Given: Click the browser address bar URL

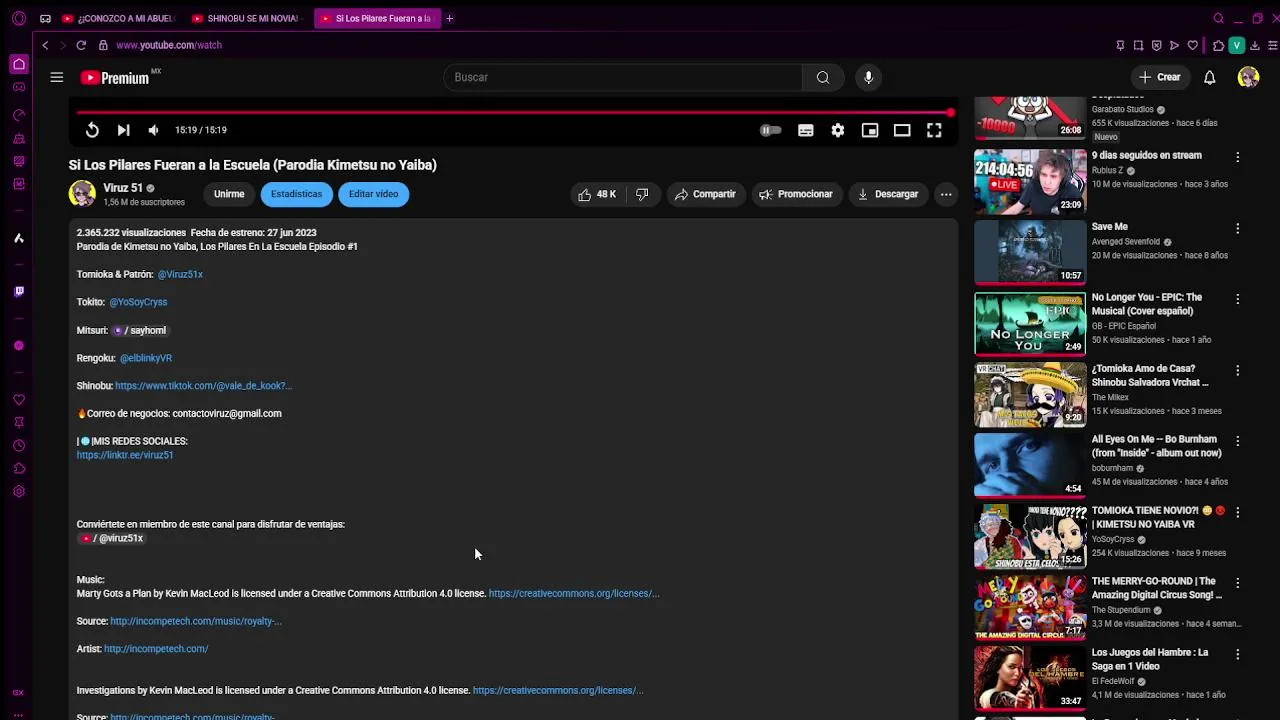Looking at the screenshot, I should click(169, 45).
